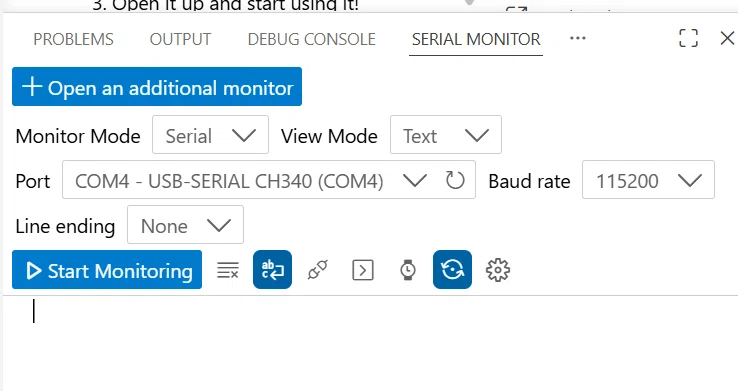Screen dimensions: 738x391
Task: Toggle the timestamp watch icon
Action: [x=408, y=270]
